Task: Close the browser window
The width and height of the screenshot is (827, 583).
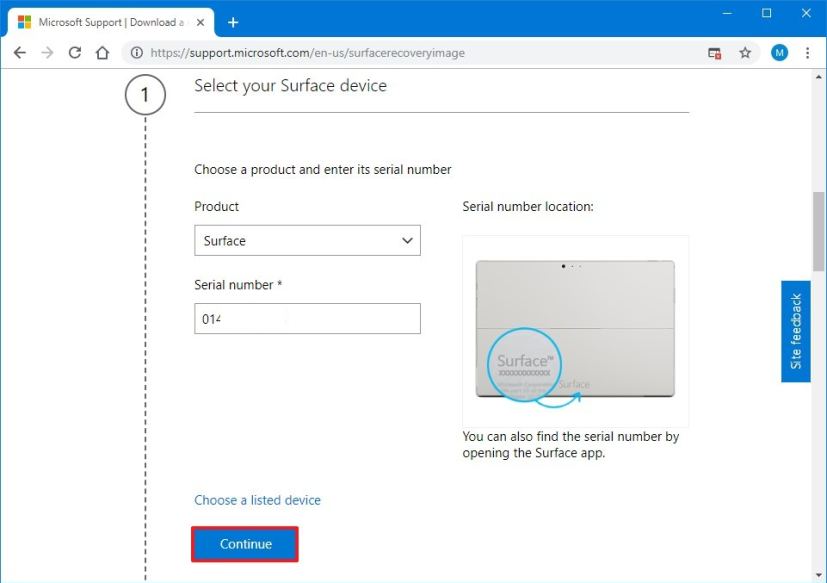Action: click(x=806, y=13)
